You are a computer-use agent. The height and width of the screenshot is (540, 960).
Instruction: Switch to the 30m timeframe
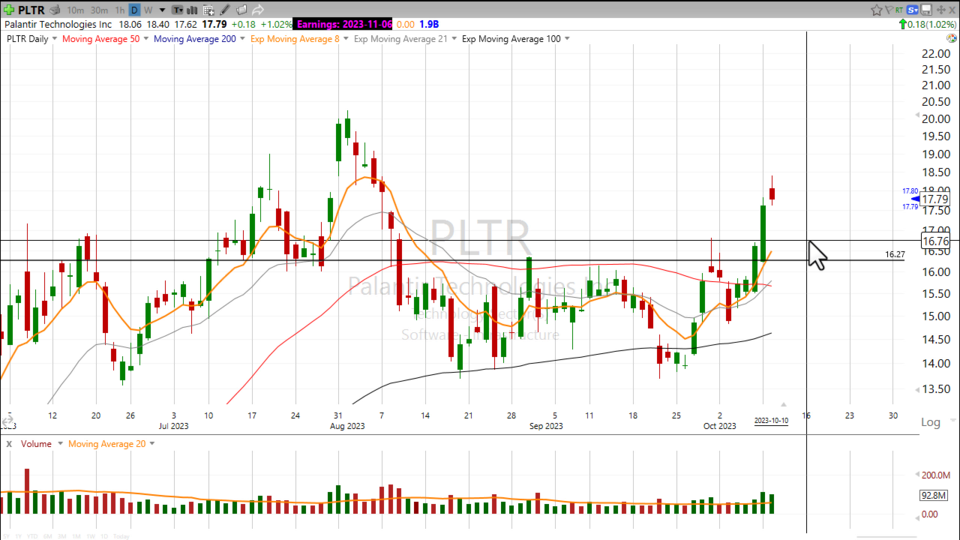99,10
